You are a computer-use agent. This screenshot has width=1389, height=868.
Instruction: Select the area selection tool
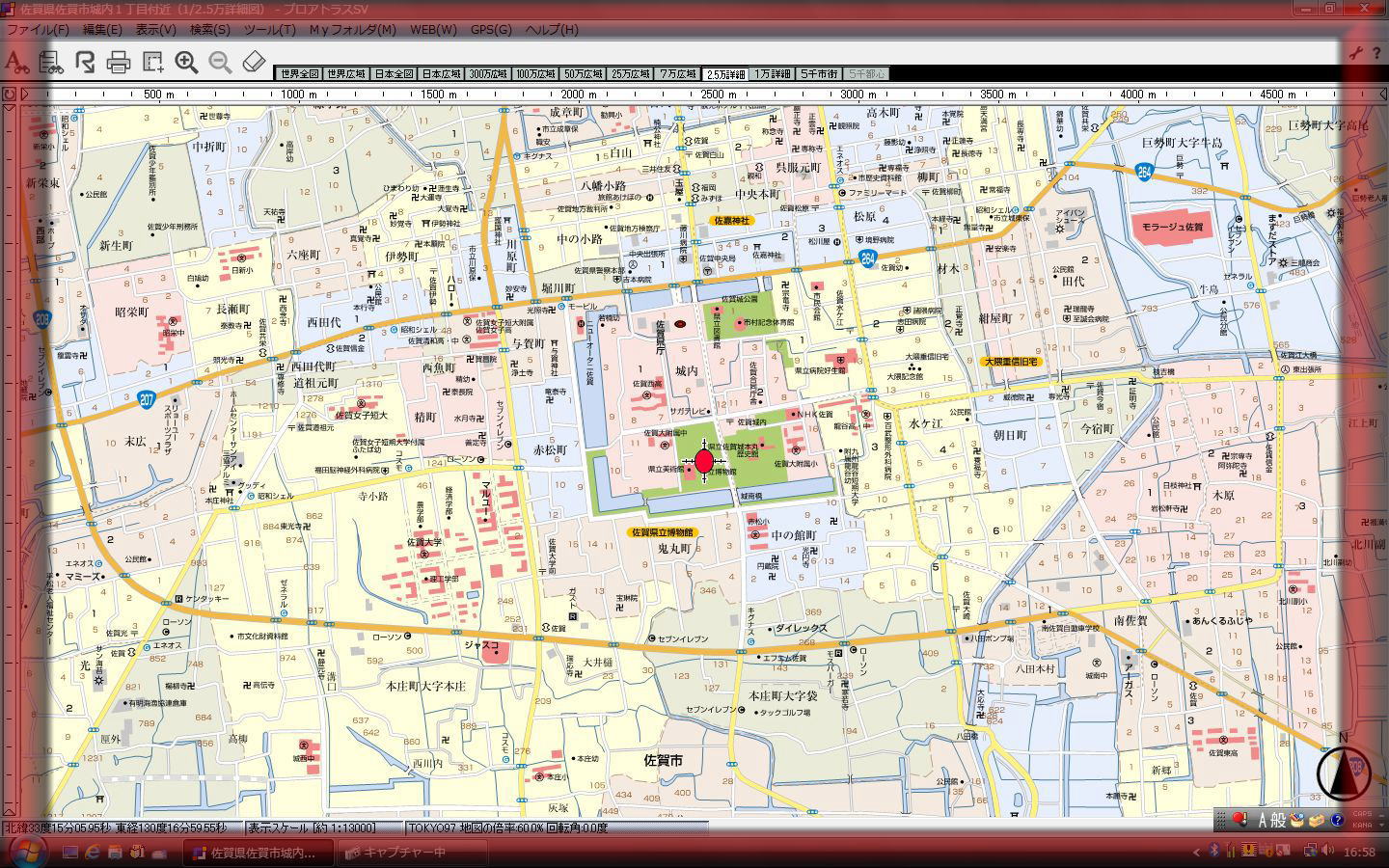tap(152, 63)
